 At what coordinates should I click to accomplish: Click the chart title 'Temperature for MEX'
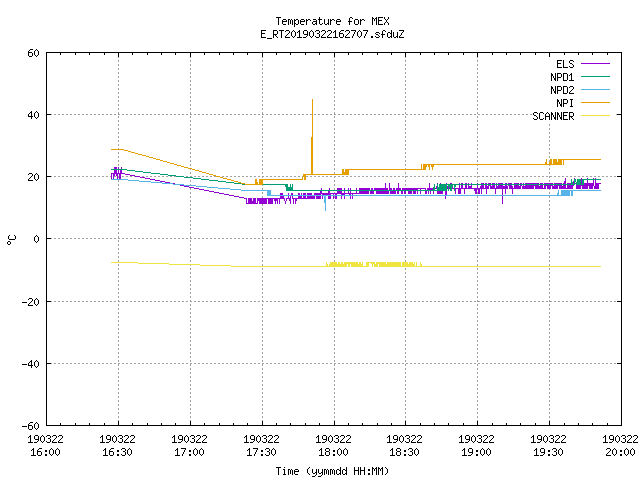332,21
